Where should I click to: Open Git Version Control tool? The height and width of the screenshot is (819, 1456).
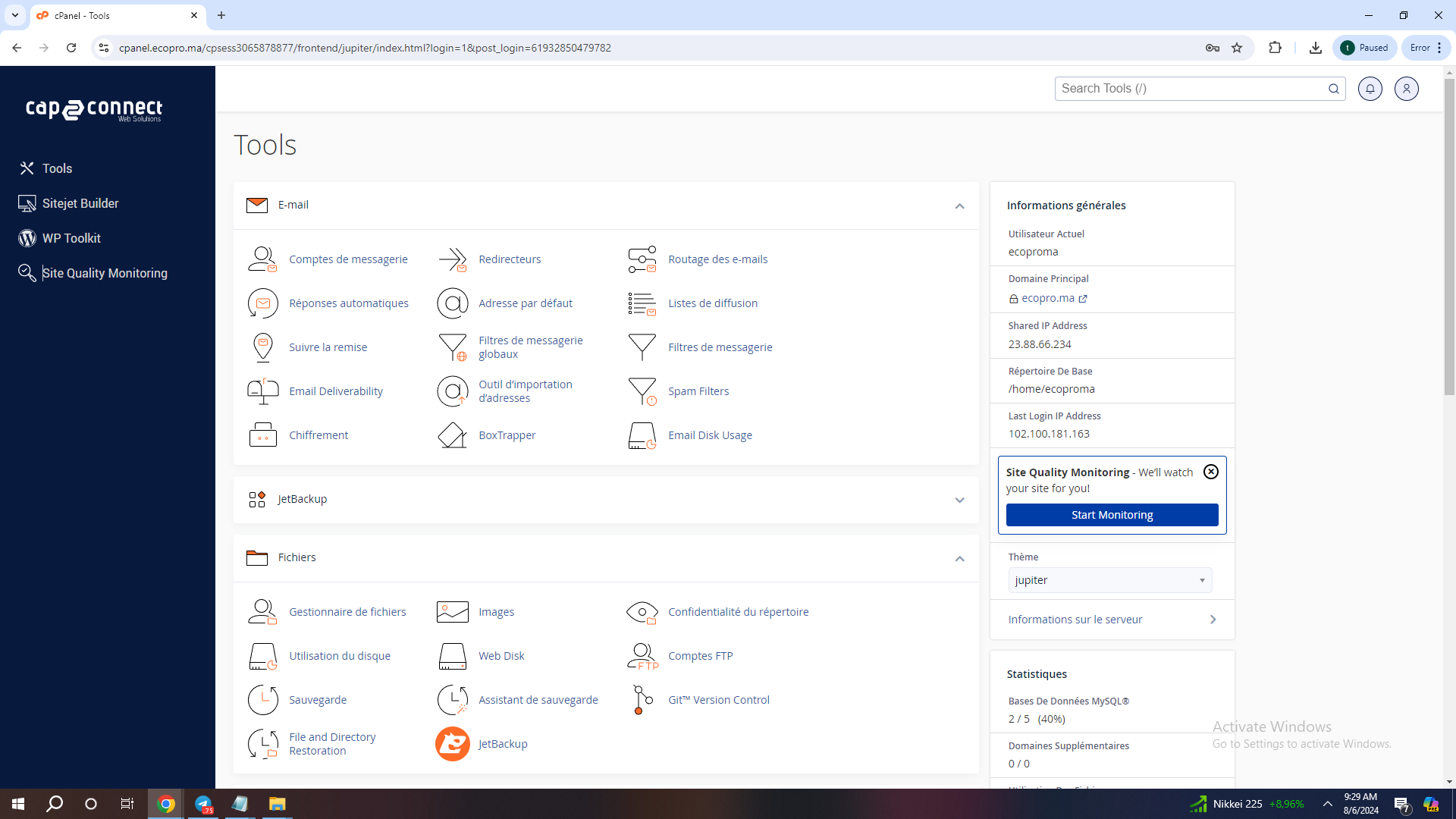tap(718, 699)
